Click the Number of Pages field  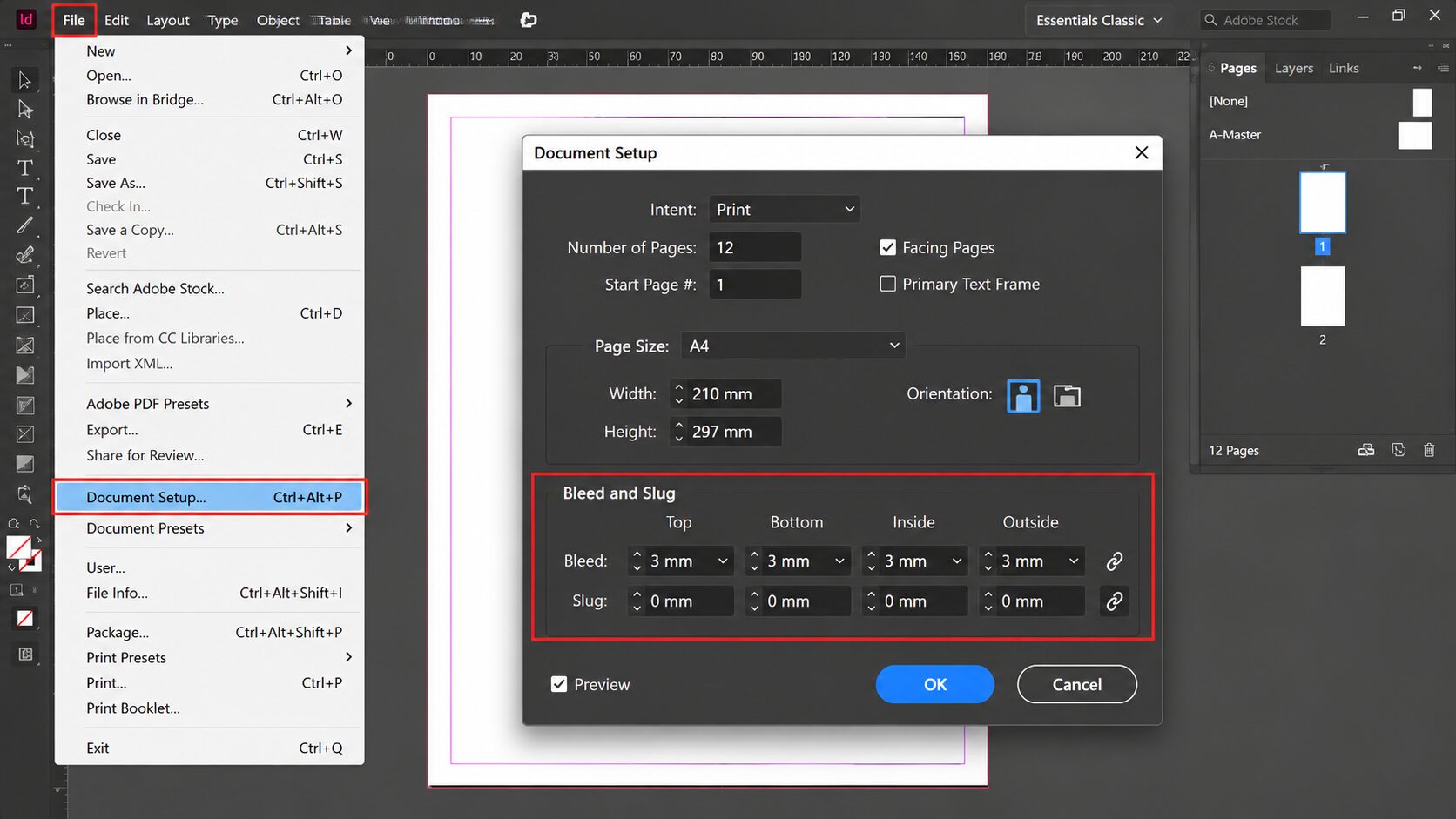[x=755, y=248]
